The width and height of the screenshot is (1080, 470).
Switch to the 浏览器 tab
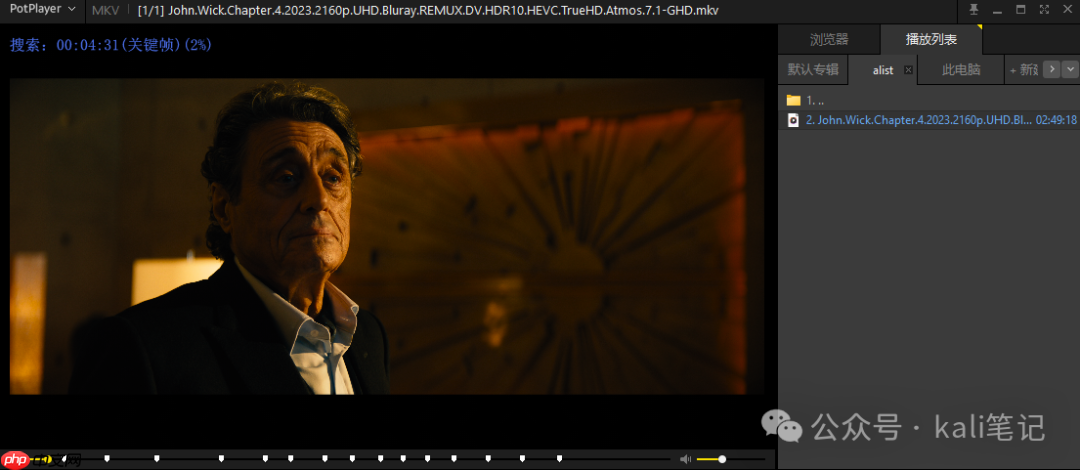[x=829, y=39]
